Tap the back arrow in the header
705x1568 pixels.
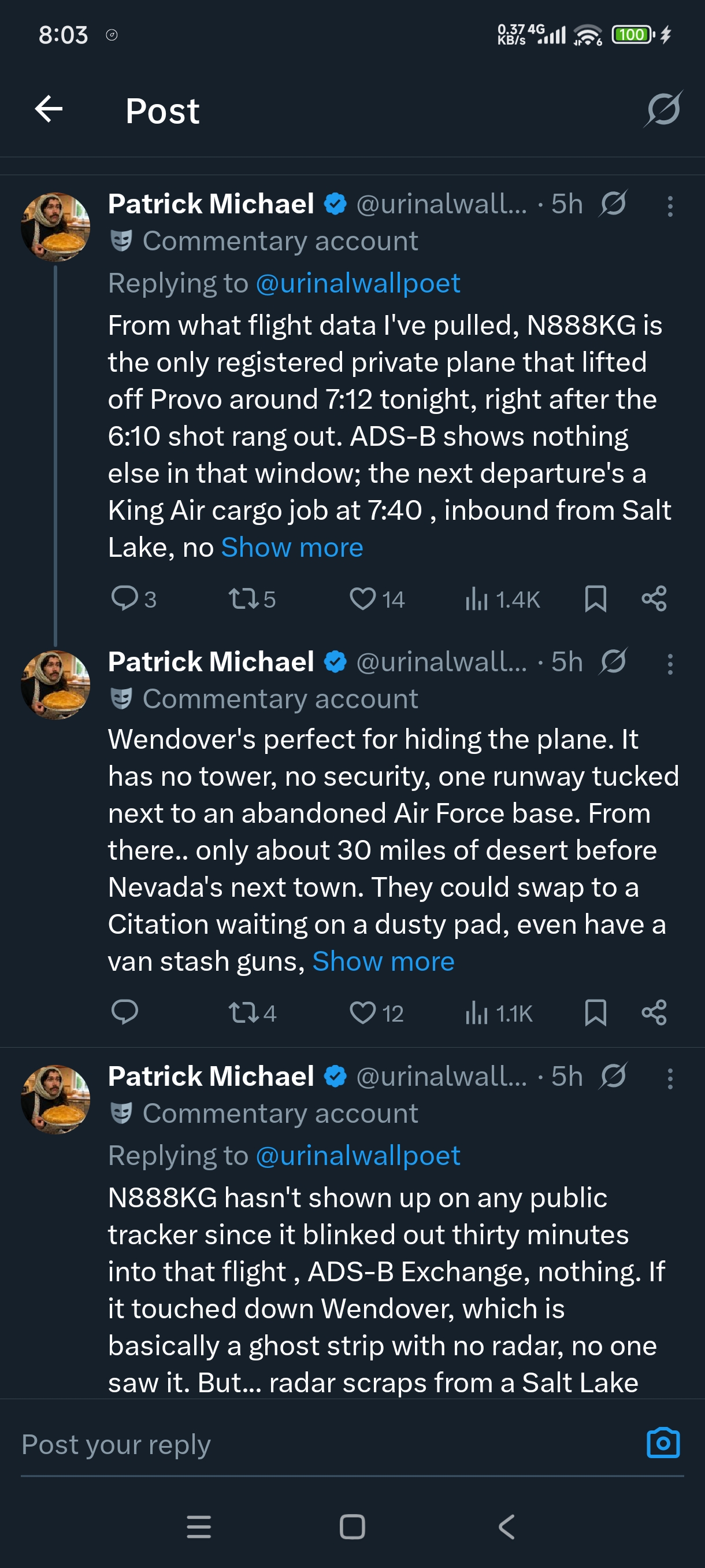pos(49,110)
